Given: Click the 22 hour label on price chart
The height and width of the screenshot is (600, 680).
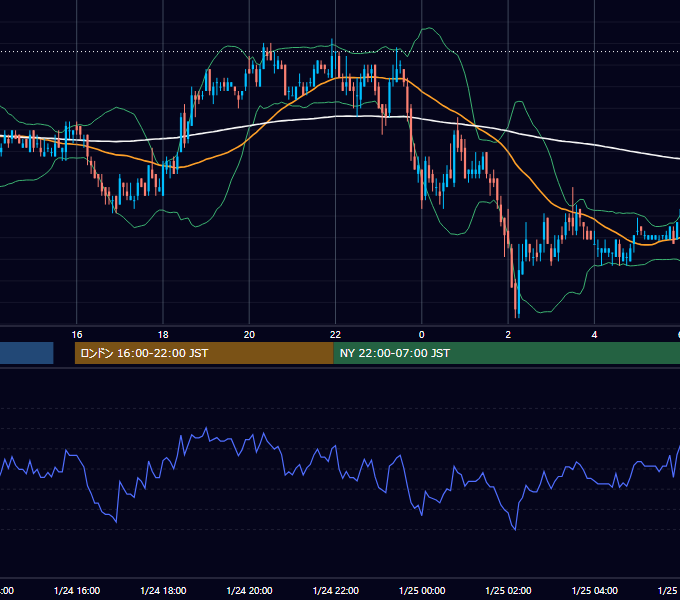Looking at the screenshot, I should [x=335, y=335].
